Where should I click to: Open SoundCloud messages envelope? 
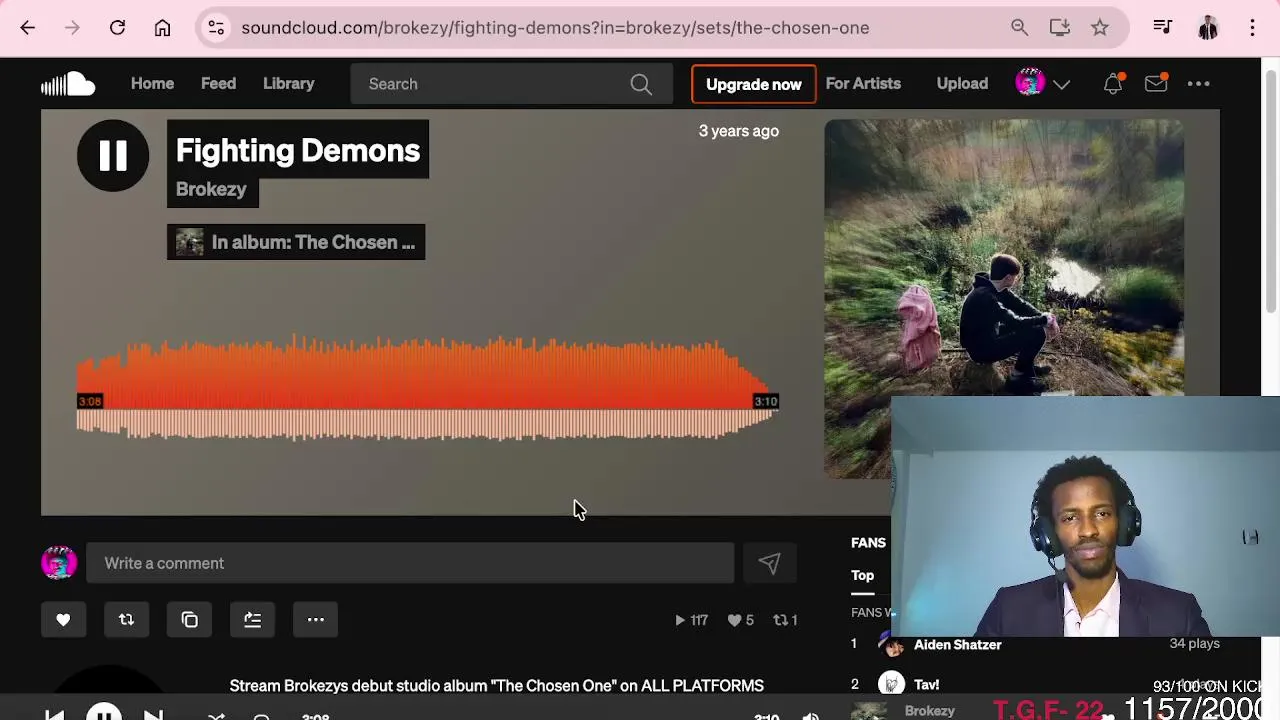(x=1156, y=84)
